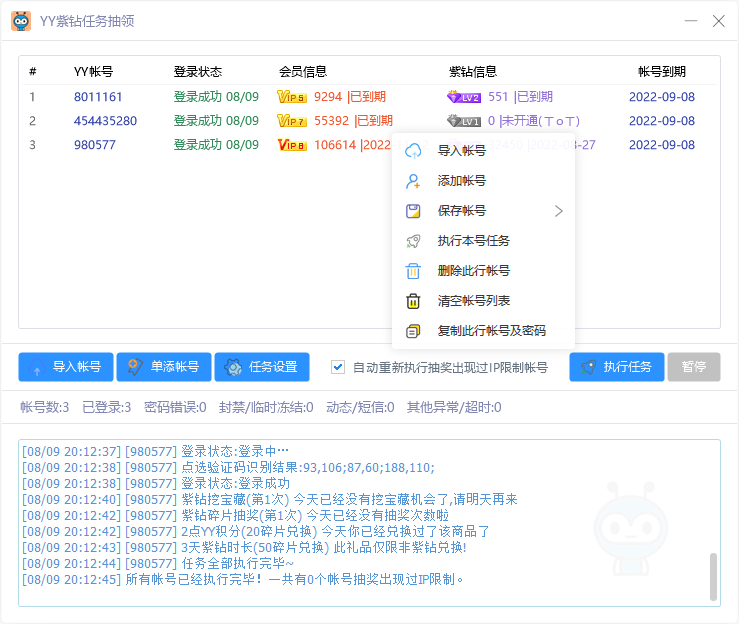This screenshot has width=739, height=624.
Task: Click the 帐号到期 column header
Action: click(662, 72)
